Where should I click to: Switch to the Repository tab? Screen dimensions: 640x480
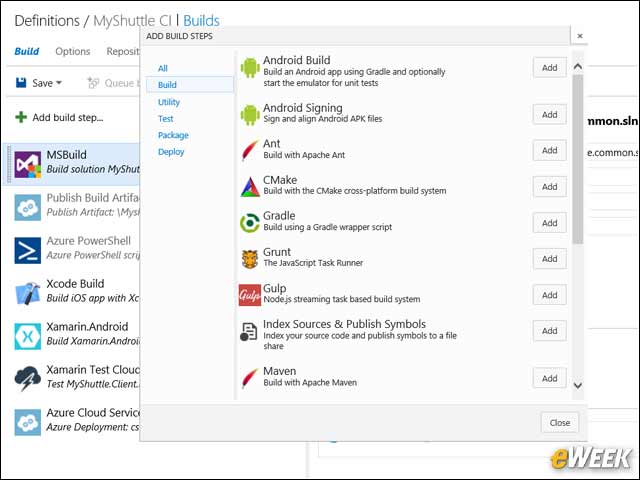(123, 51)
